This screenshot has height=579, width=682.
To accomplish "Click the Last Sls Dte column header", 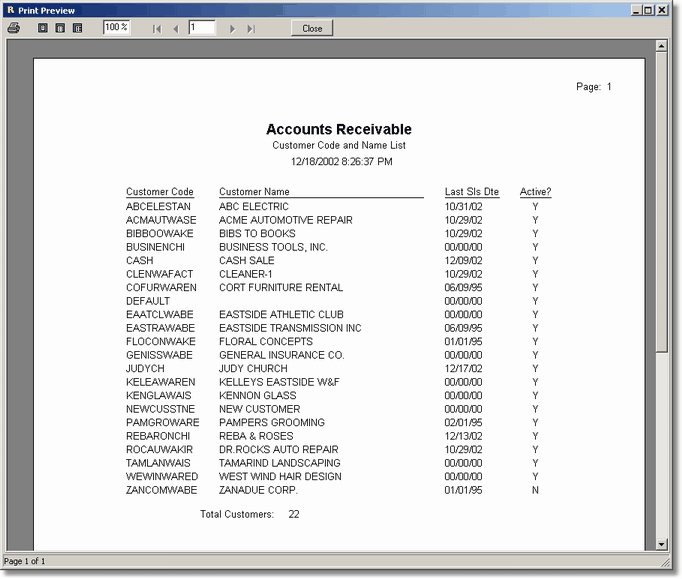I will click(x=471, y=192).
